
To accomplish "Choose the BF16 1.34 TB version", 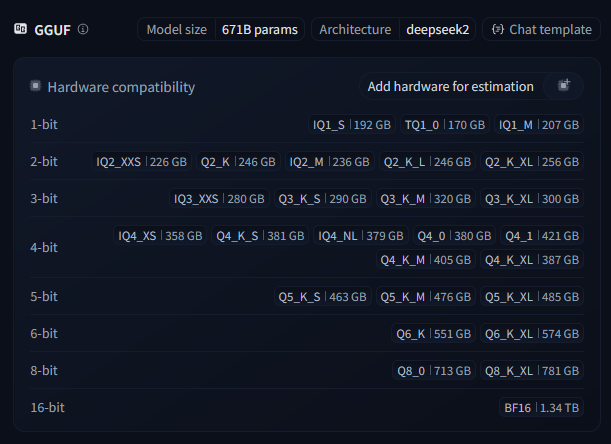I will pyautogui.click(x=541, y=408).
